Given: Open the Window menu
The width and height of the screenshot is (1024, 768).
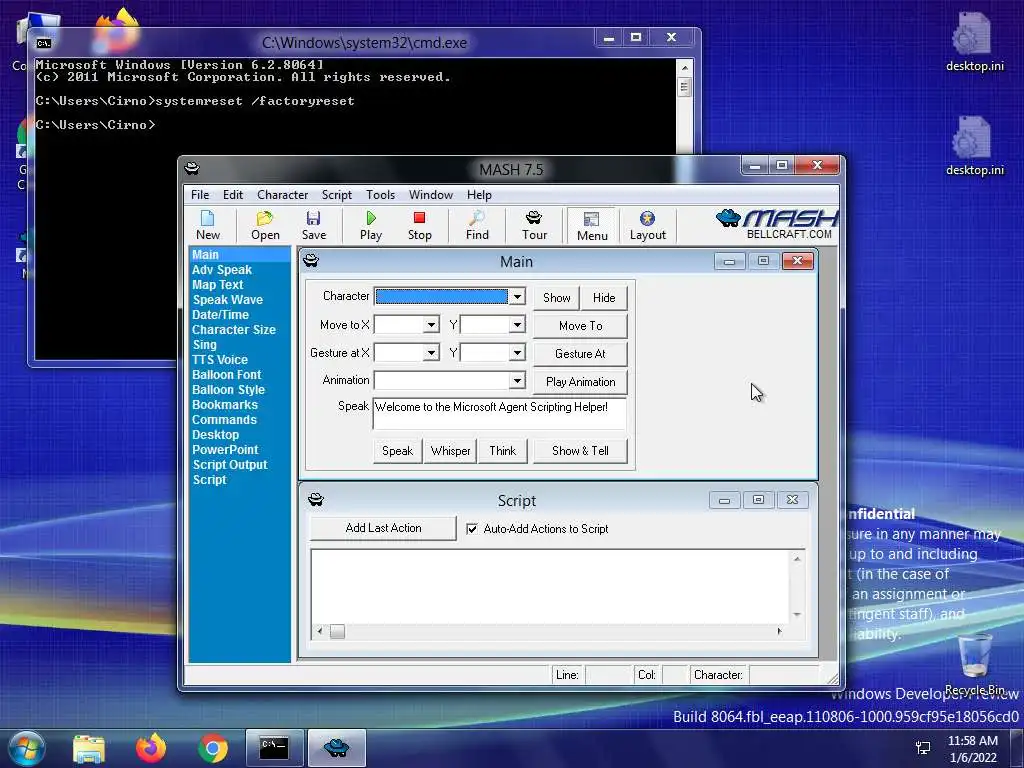Looking at the screenshot, I should tap(430, 195).
